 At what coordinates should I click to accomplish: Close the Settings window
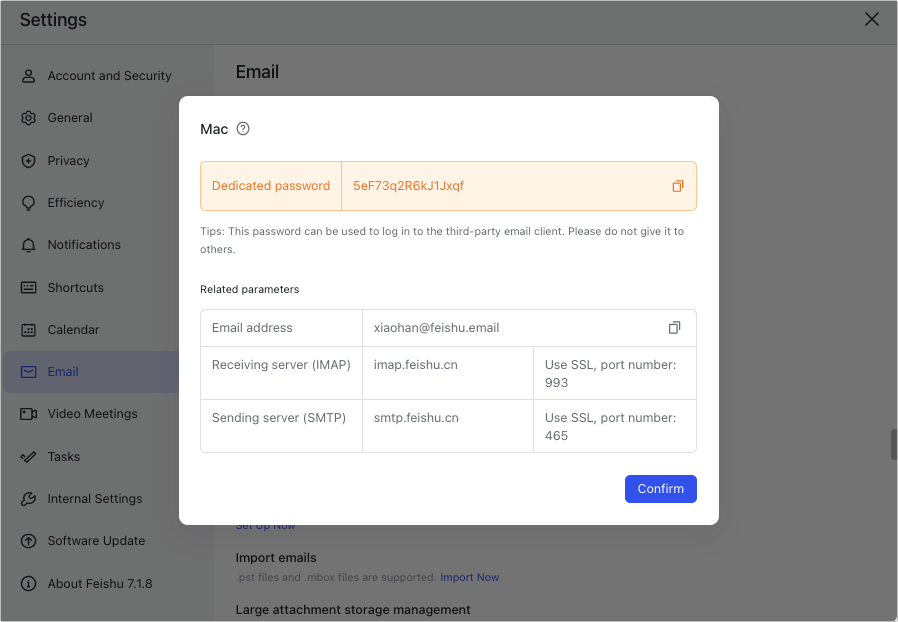pos(871,19)
